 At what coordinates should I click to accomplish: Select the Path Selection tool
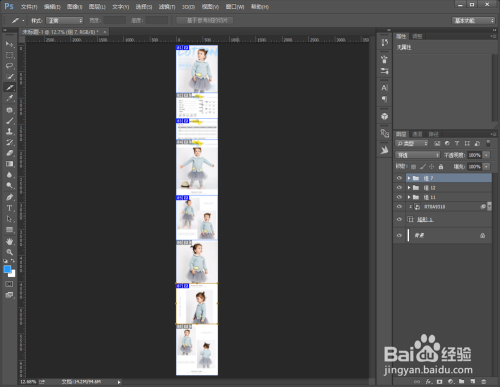pyautogui.click(x=9, y=219)
